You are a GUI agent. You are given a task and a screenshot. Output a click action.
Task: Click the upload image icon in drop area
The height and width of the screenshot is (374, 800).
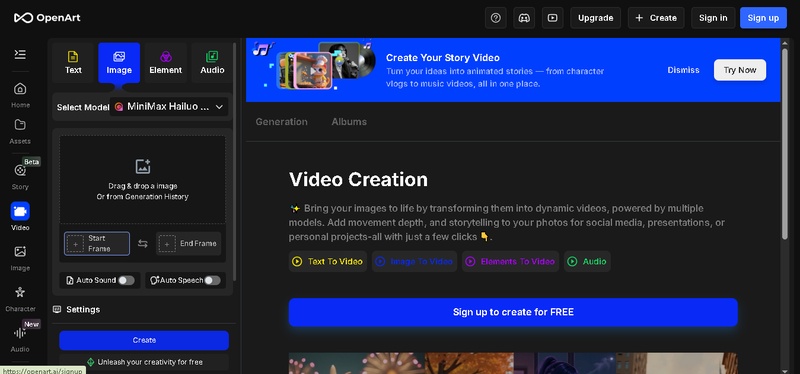tap(143, 166)
